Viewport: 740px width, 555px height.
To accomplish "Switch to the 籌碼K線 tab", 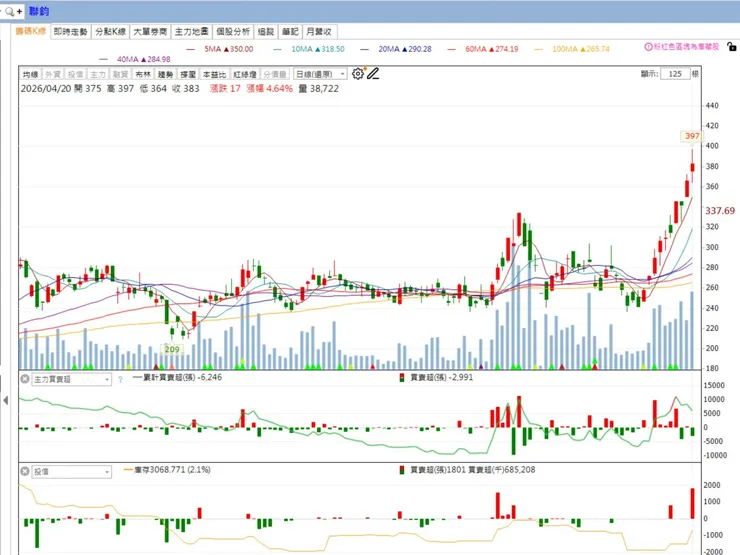I will tap(31, 31).
